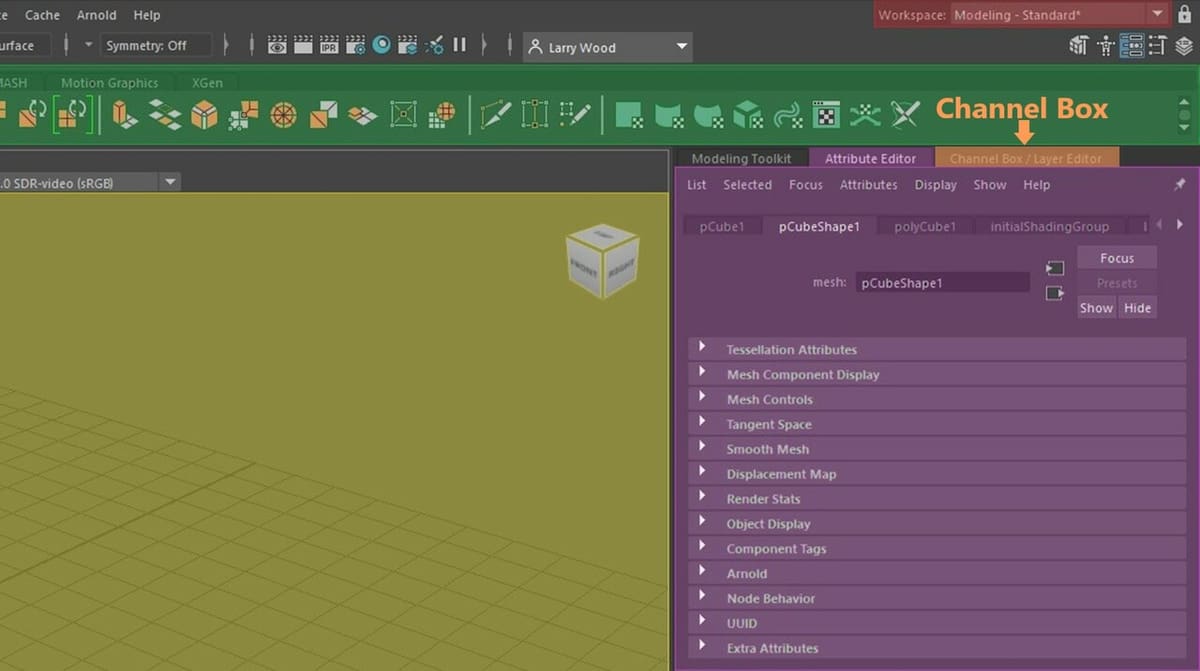Open the SDR-video (sRGB) view transform dropdown
This screenshot has height=671, width=1200.
tap(90, 182)
